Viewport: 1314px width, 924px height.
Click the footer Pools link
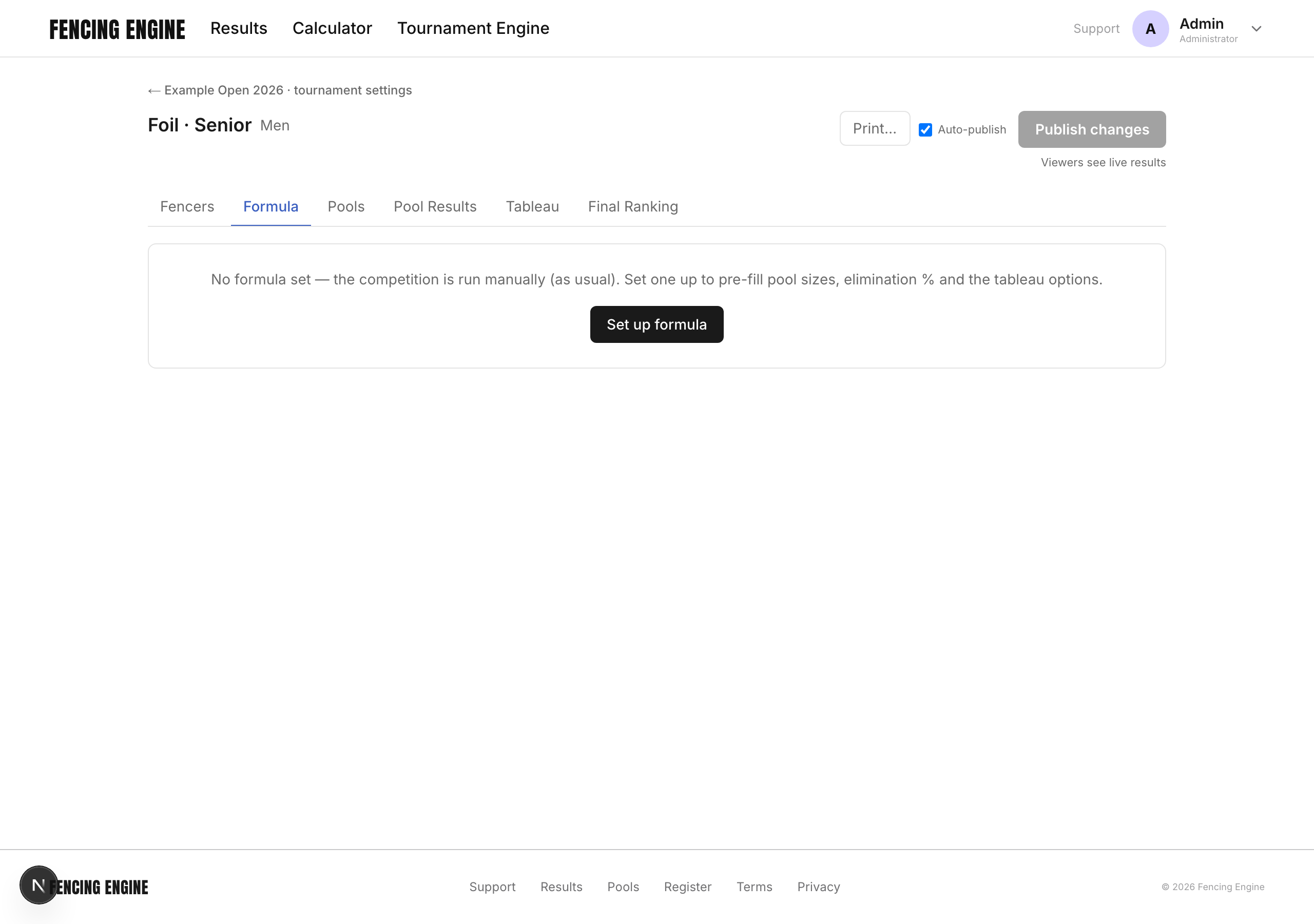point(623,887)
